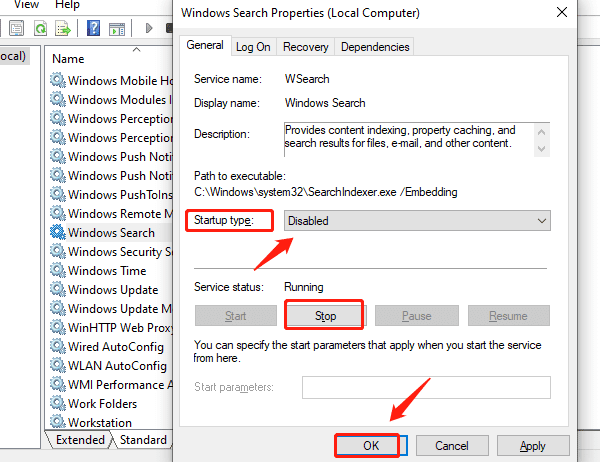This screenshot has width=600, height=462.
Task: Click gear icon beside WinHTTP Web Proxy
Action: [58, 327]
